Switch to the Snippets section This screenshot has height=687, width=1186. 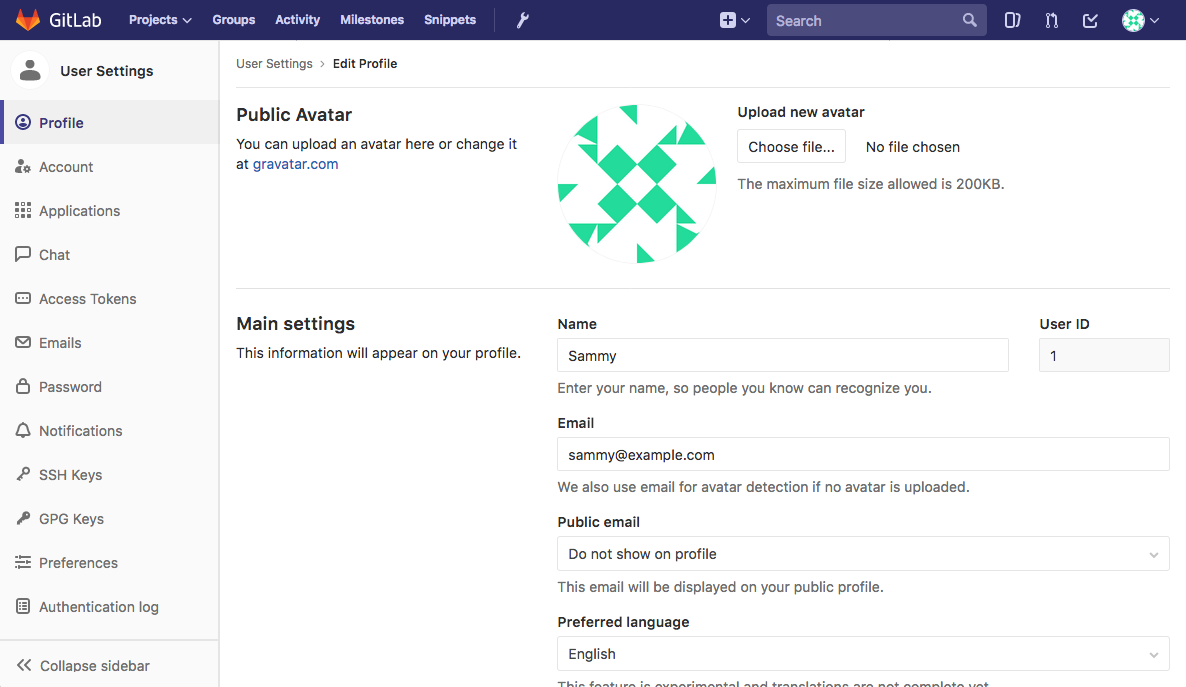[x=449, y=19]
